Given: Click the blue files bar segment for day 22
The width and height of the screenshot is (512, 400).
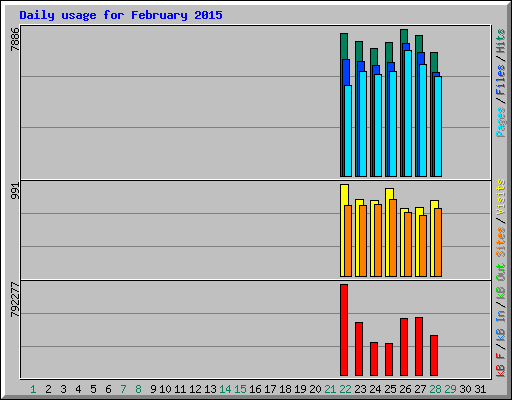Looking at the screenshot, I should (x=346, y=72).
